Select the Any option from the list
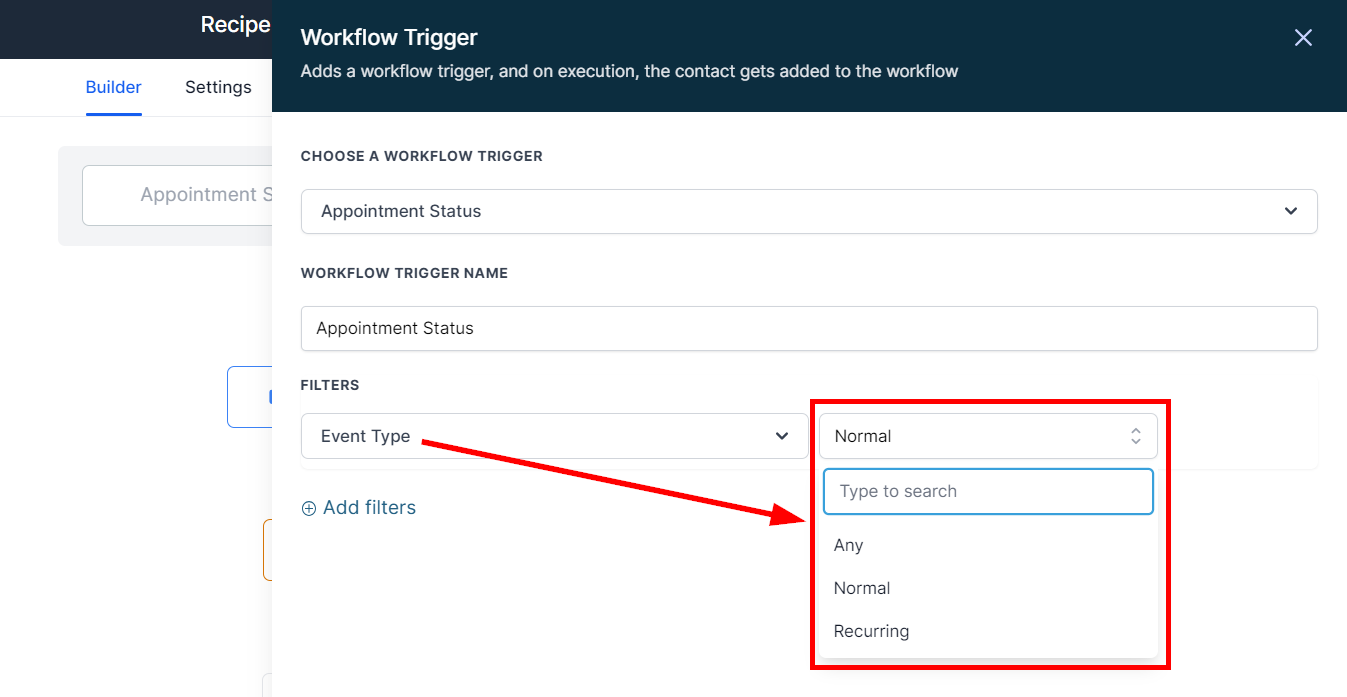 click(849, 545)
